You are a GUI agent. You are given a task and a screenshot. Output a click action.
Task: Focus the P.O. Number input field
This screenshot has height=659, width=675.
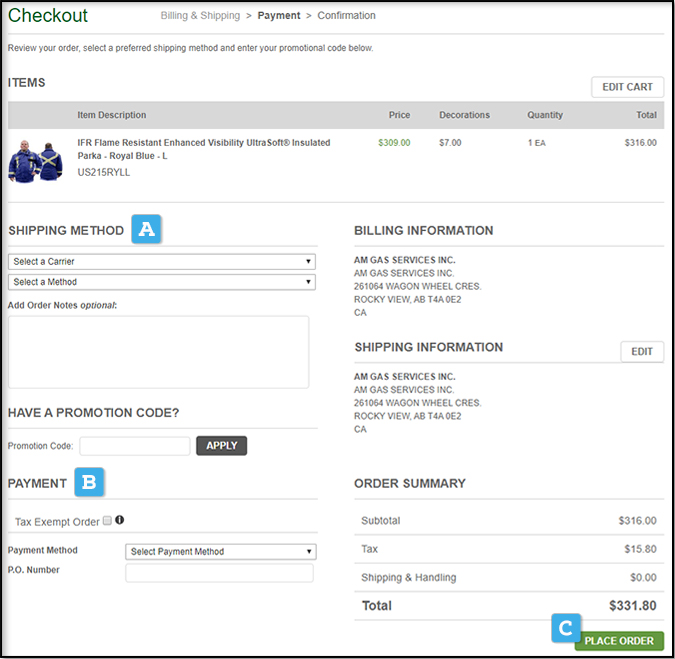[219, 573]
